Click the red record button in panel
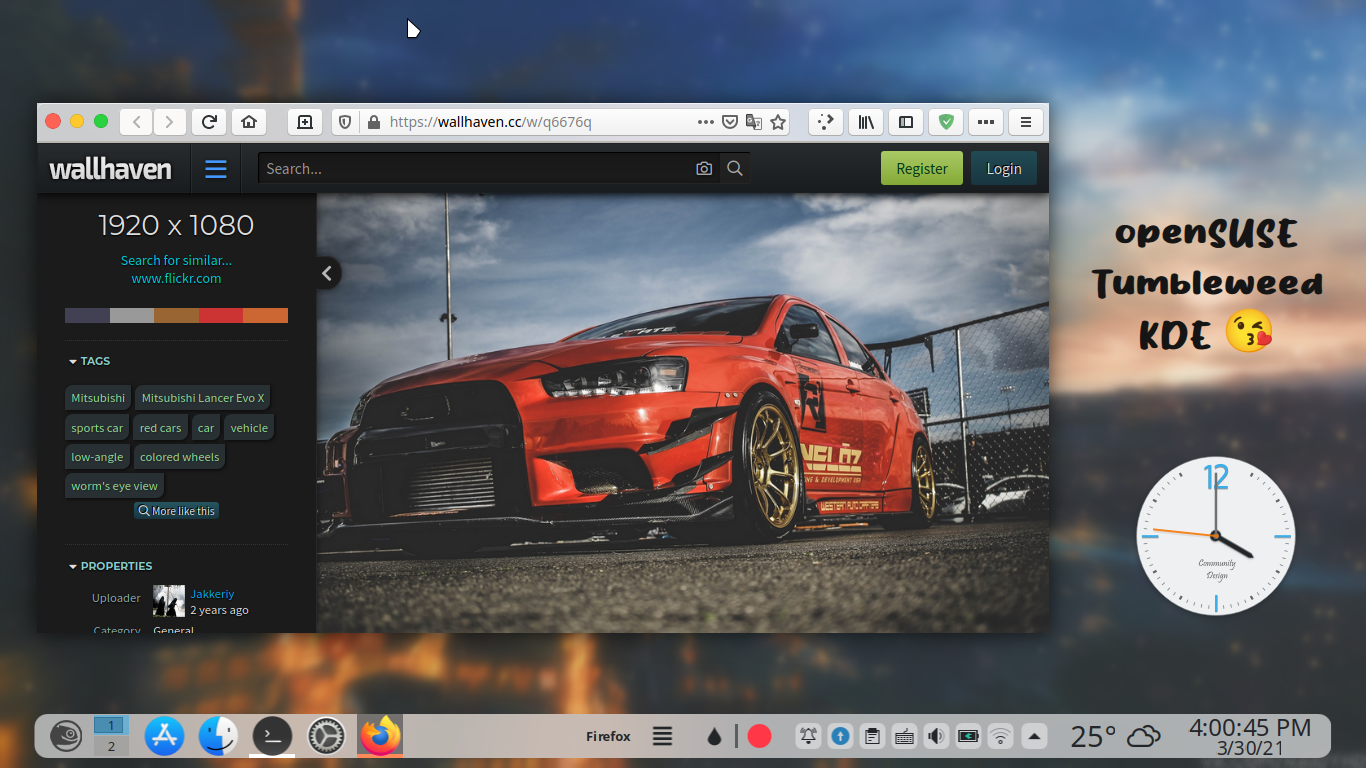This screenshot has width=1366, height=768. [760, 737]
